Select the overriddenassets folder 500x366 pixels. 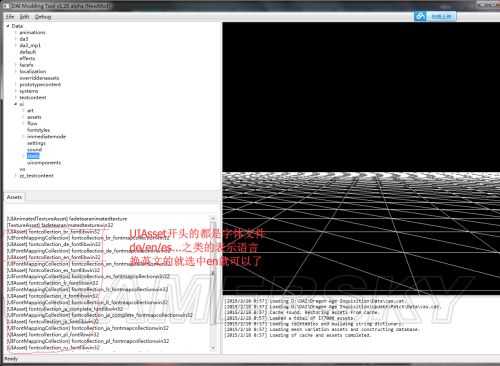click(39, 78)
